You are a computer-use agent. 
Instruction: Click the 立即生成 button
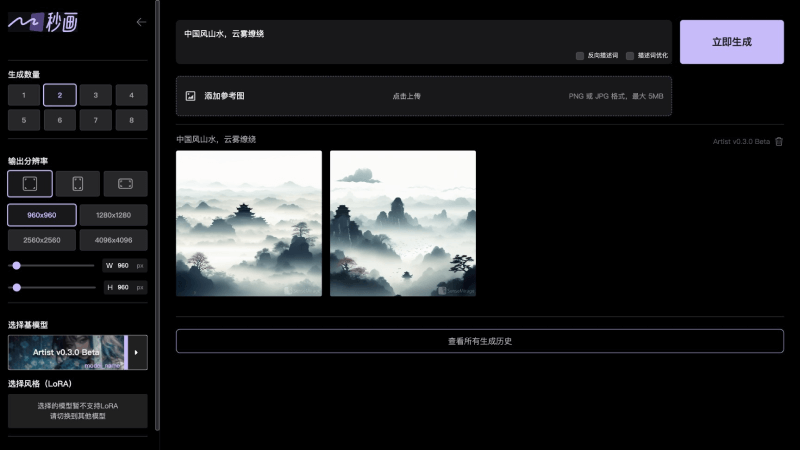tap(731, 42)
